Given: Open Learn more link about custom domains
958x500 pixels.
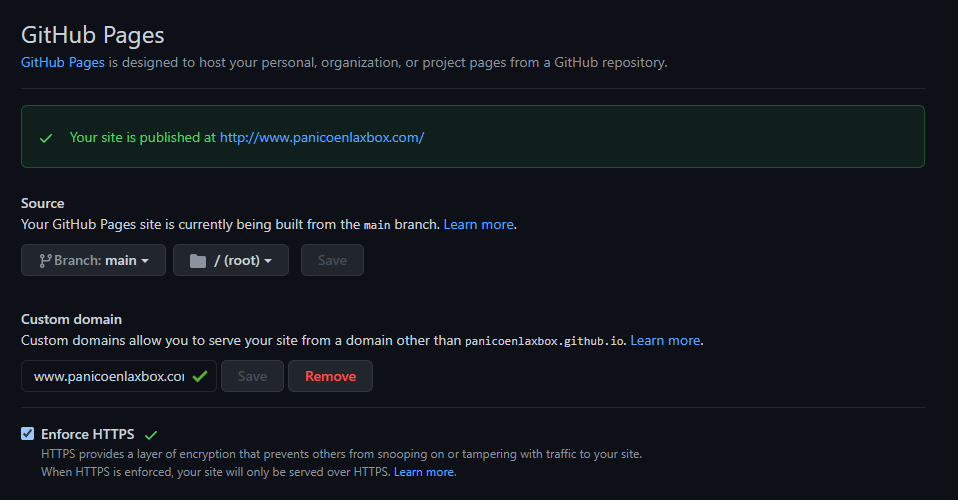Looking at the screenshot, I should [665, 340].
